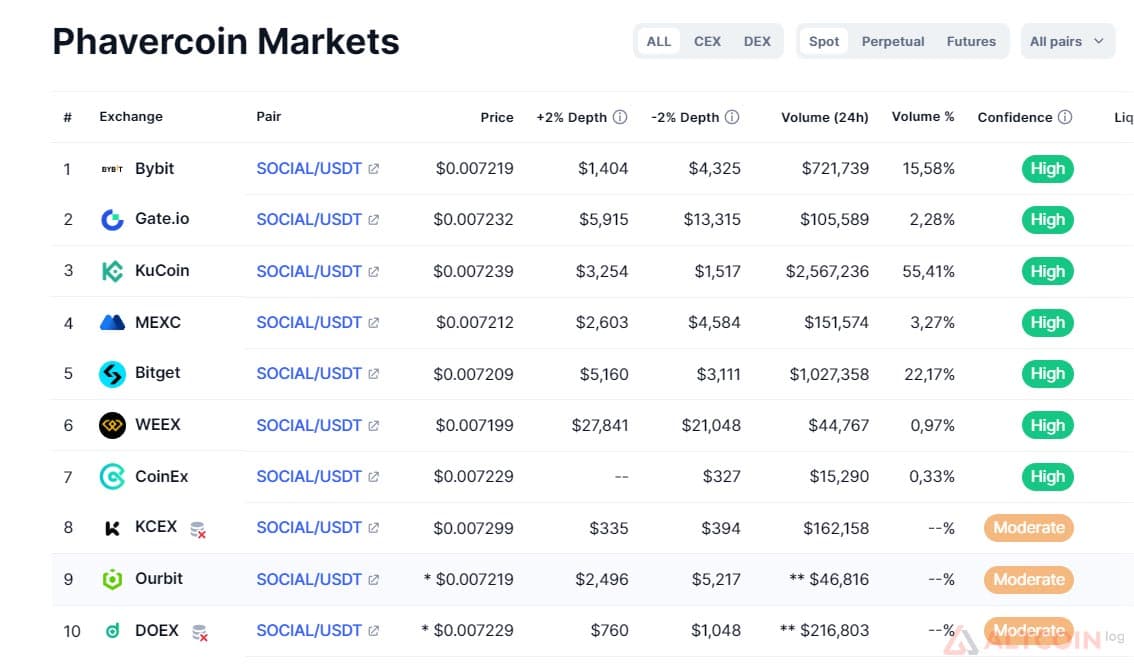Select the Spot market tab
The height and width of the screenshot is (664, 1134).
[x=824, y=41]
